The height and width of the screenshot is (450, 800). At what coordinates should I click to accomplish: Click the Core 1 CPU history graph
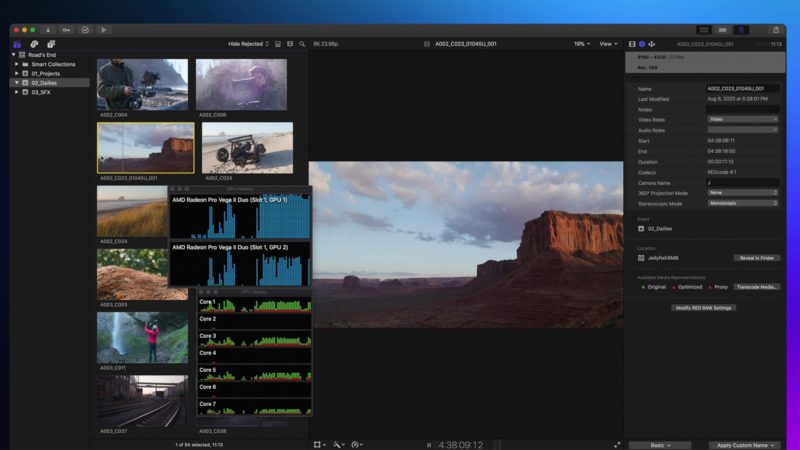point(255,305)
